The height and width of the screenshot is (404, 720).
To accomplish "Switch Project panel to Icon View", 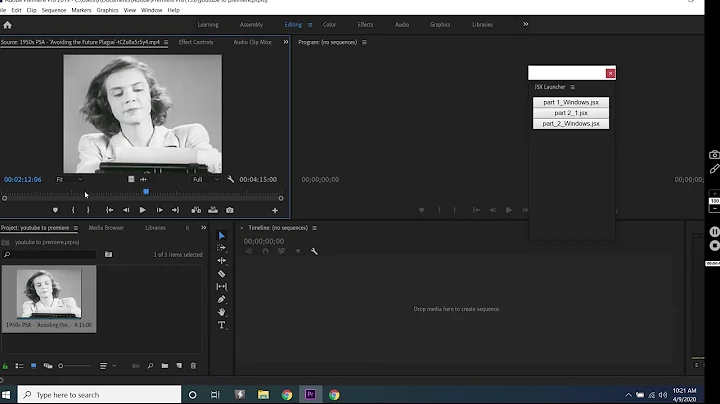I will (x=34, y=366).
